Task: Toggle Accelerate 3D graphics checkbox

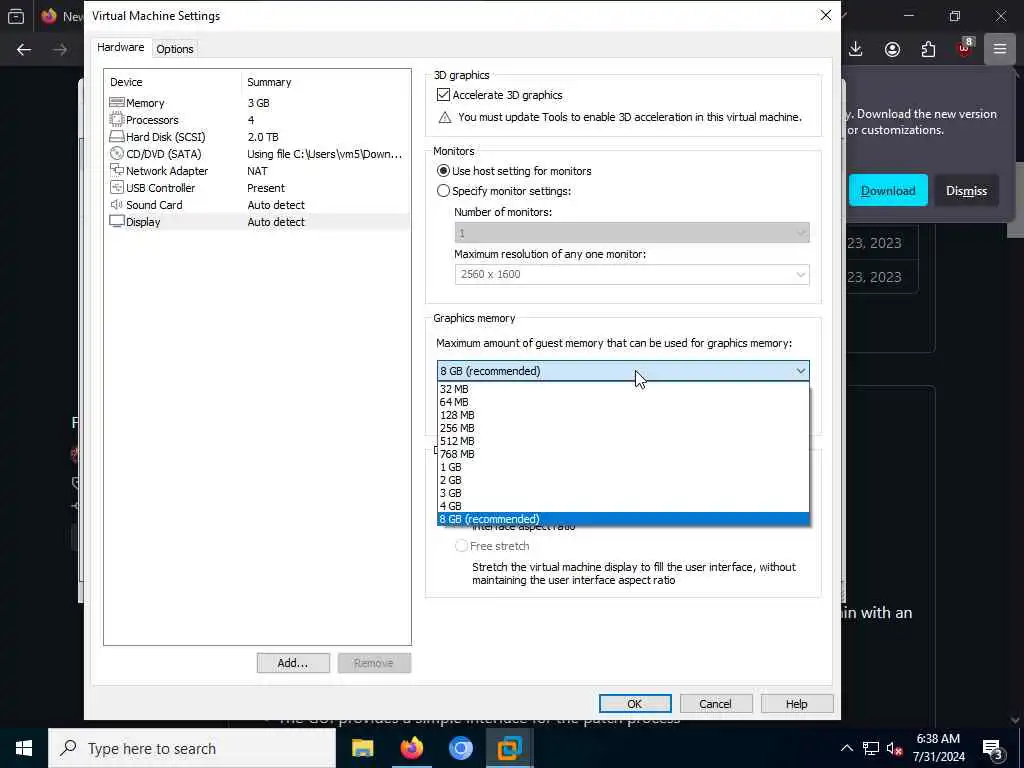Action: click(443, 95)
